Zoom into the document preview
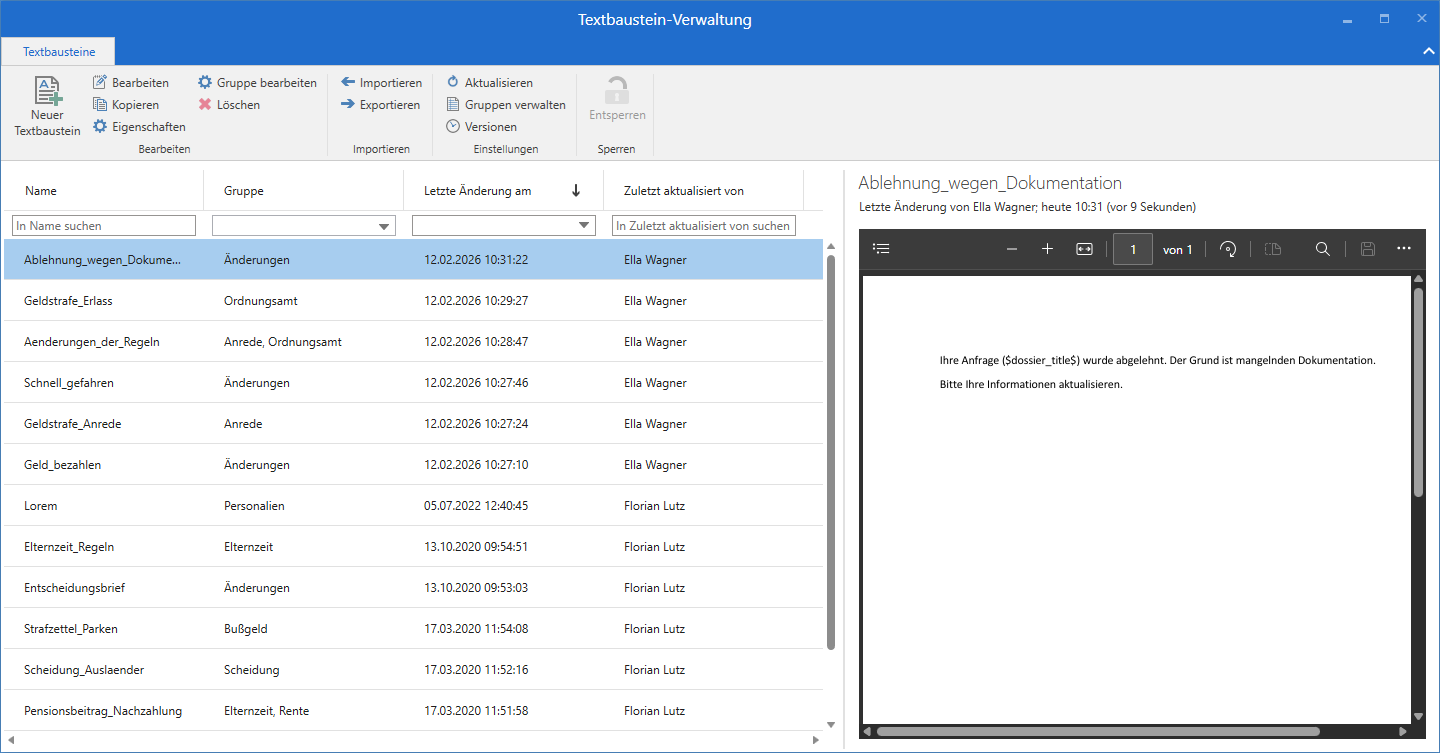1440x753 pixels. click(x=1047, y=248)
